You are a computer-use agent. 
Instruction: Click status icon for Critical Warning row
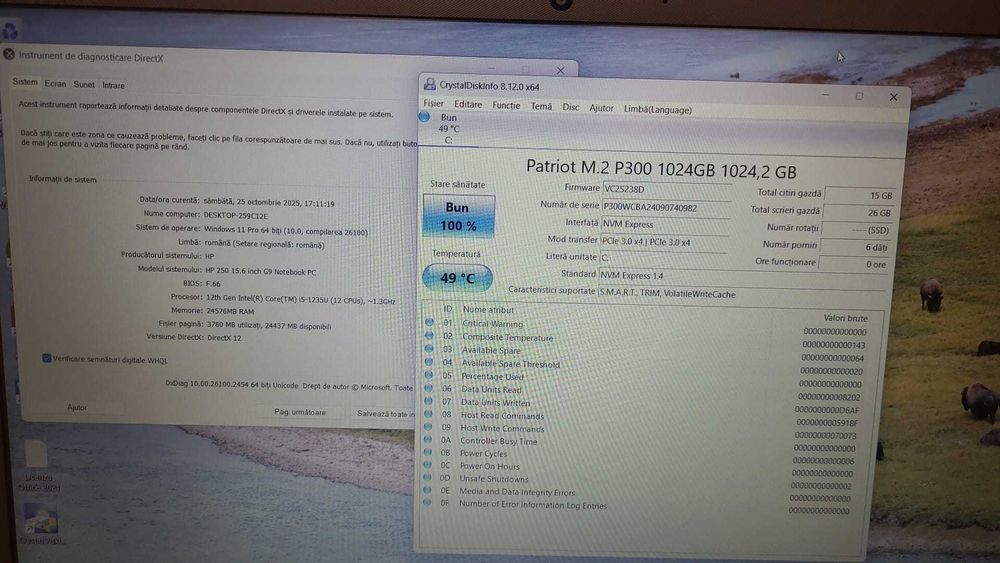tap(429, 323)
